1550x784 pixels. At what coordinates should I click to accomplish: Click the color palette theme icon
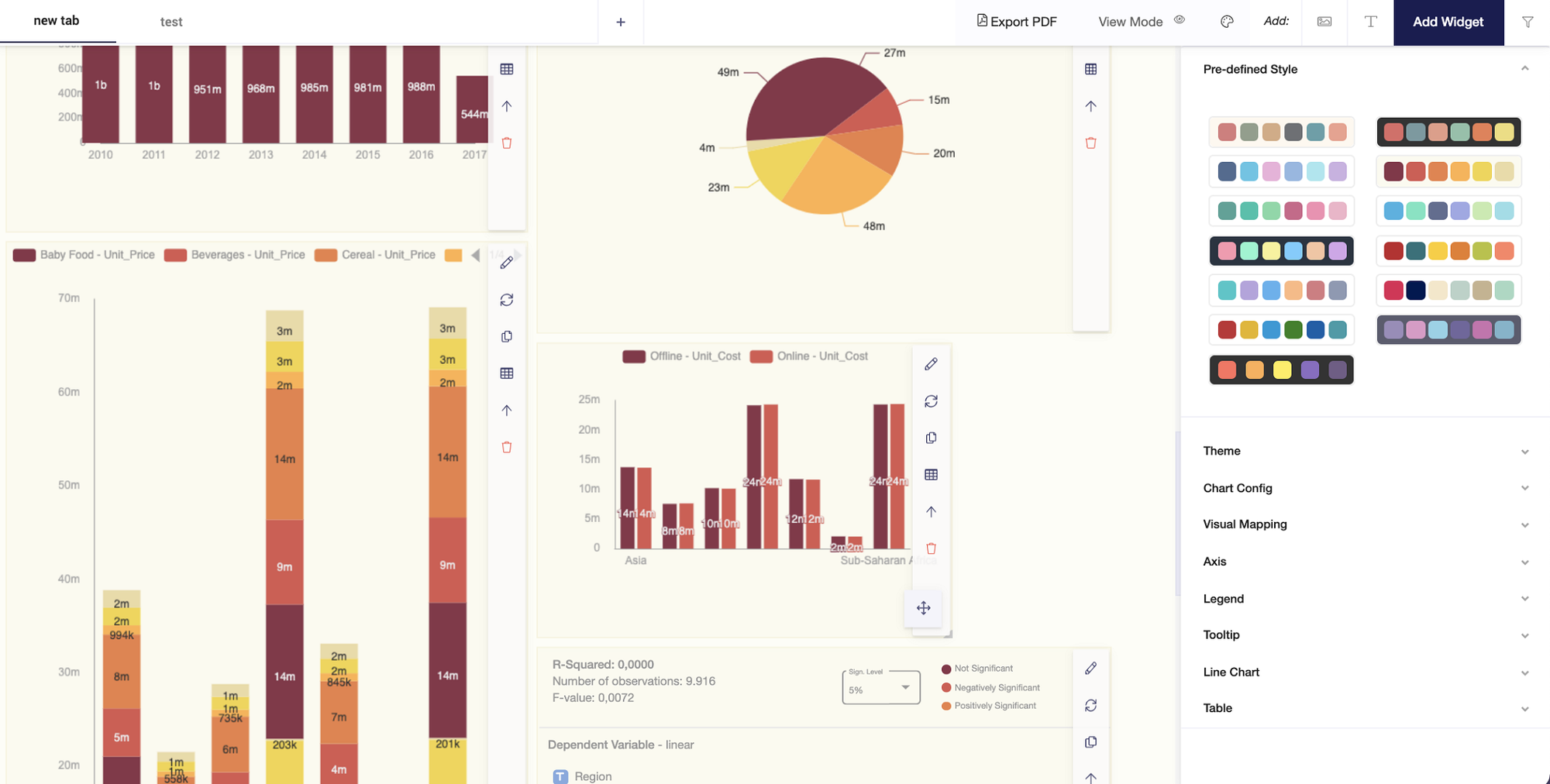pos(1227,22)
